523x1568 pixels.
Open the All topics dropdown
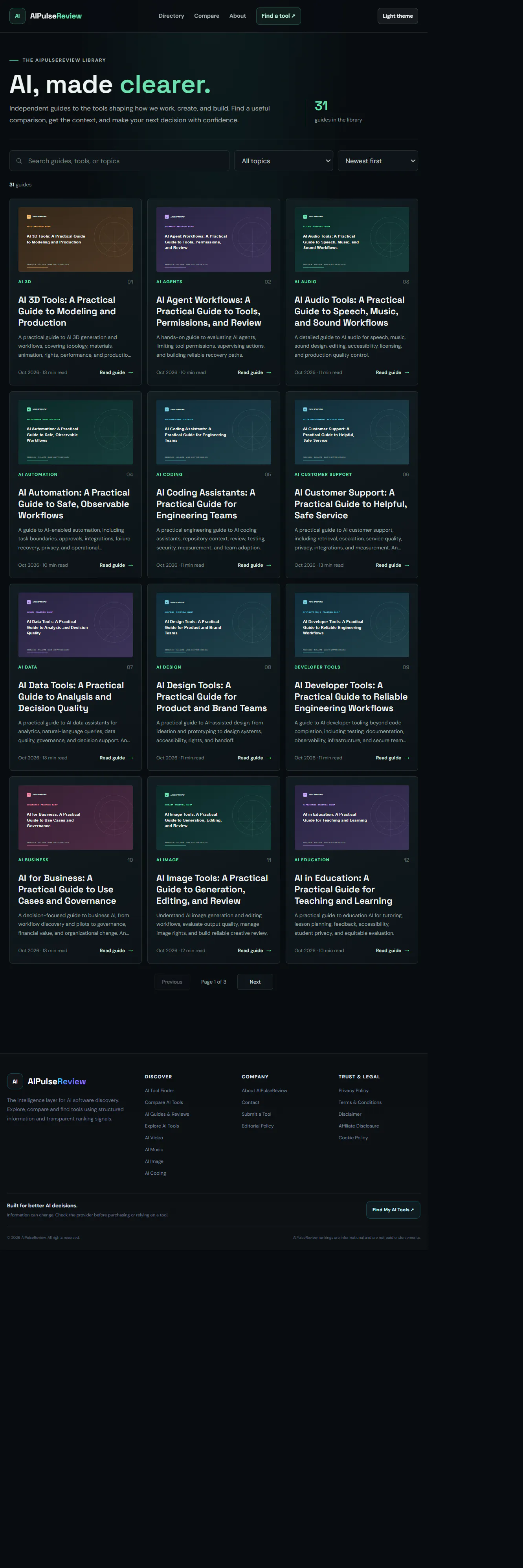click(283, 161)
